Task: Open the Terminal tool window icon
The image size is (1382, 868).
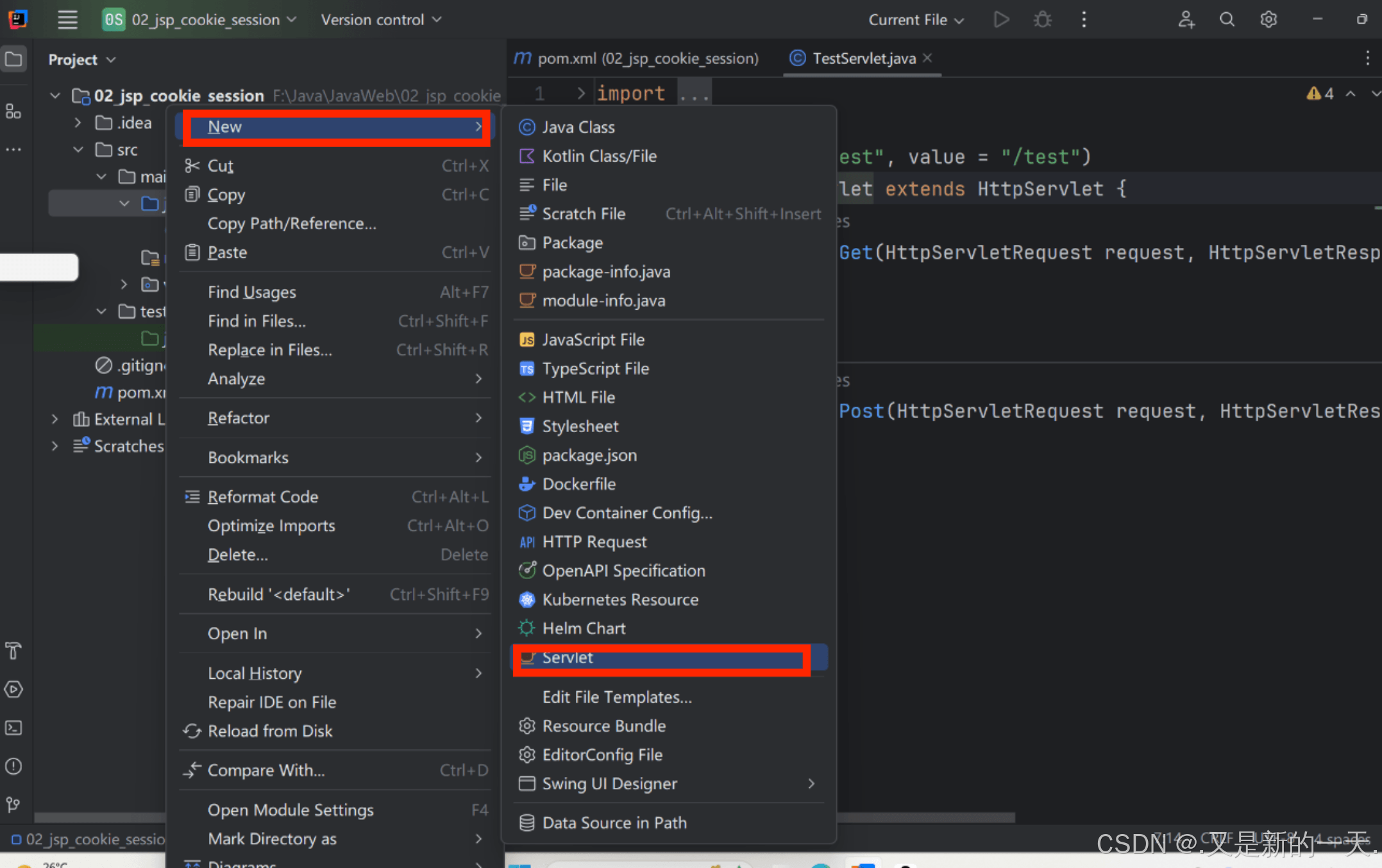Action: (13, 728)
